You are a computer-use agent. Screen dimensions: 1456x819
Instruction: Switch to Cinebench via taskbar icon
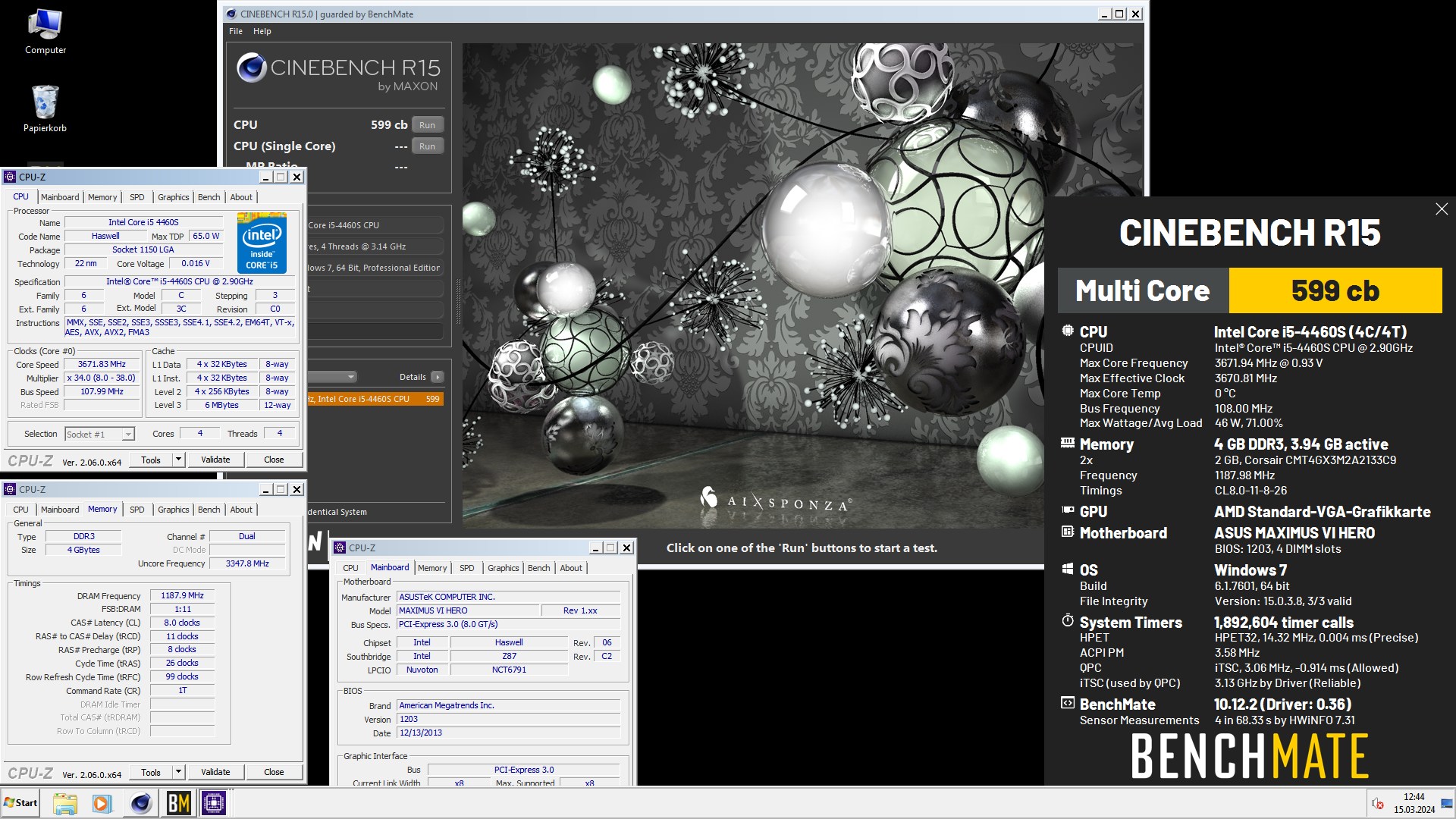click(x=141, y=803)
